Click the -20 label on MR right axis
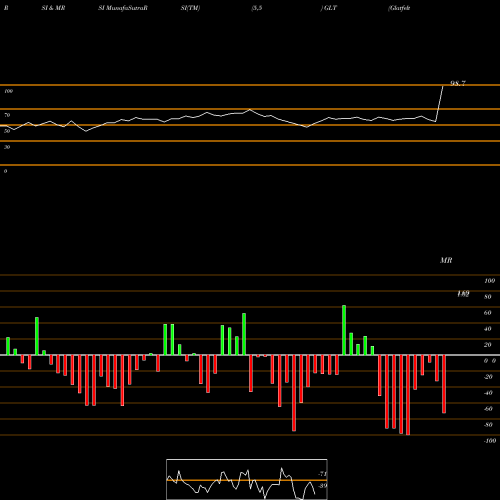This screenshot has width=500, height=500. 488,377
